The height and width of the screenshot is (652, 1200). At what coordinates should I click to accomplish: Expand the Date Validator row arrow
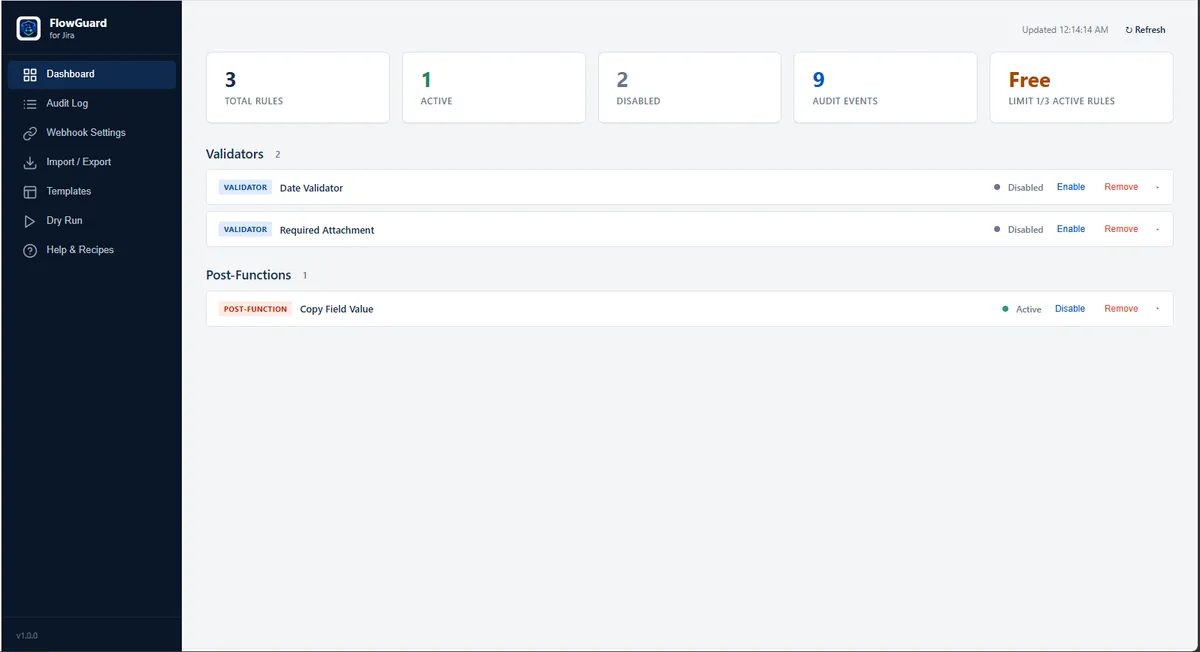[x=1157, y=187]
